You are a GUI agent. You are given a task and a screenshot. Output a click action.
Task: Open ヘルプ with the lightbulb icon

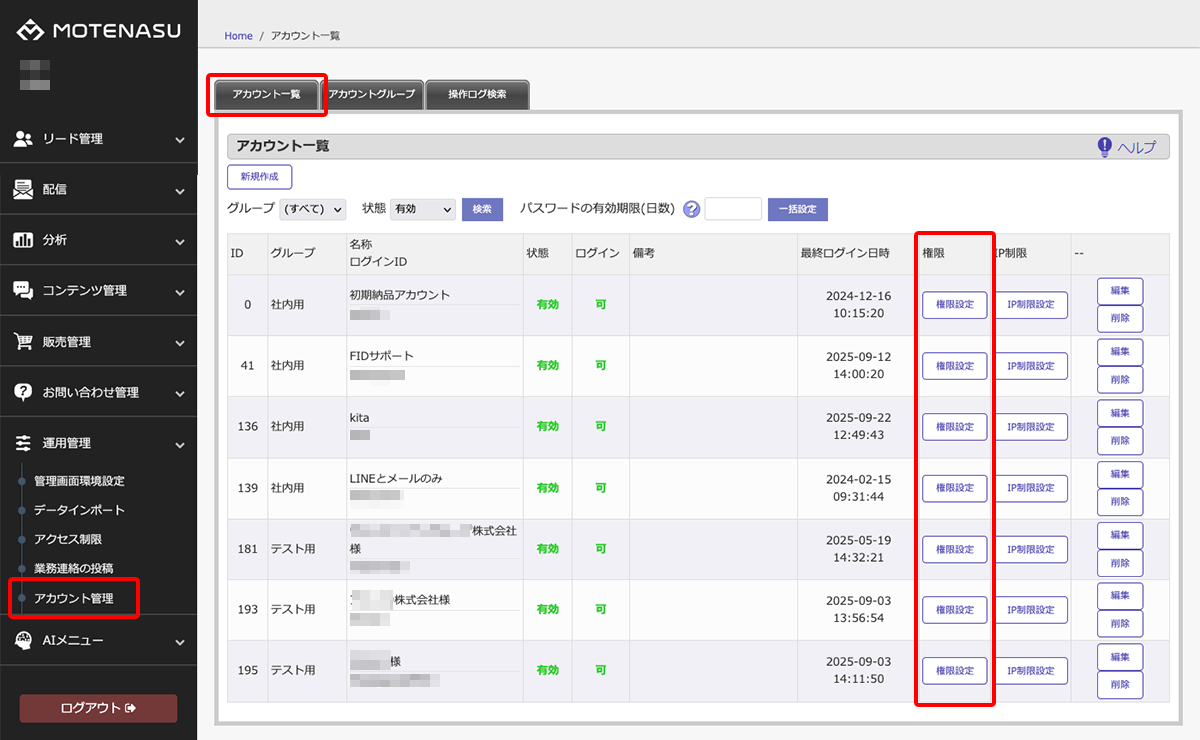(1126, 147)
